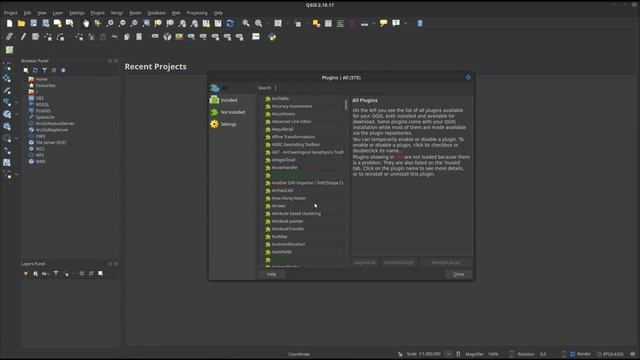Click the Refresh map canvas icon
This screenshot has width=640, height=360.
point(230,23)
